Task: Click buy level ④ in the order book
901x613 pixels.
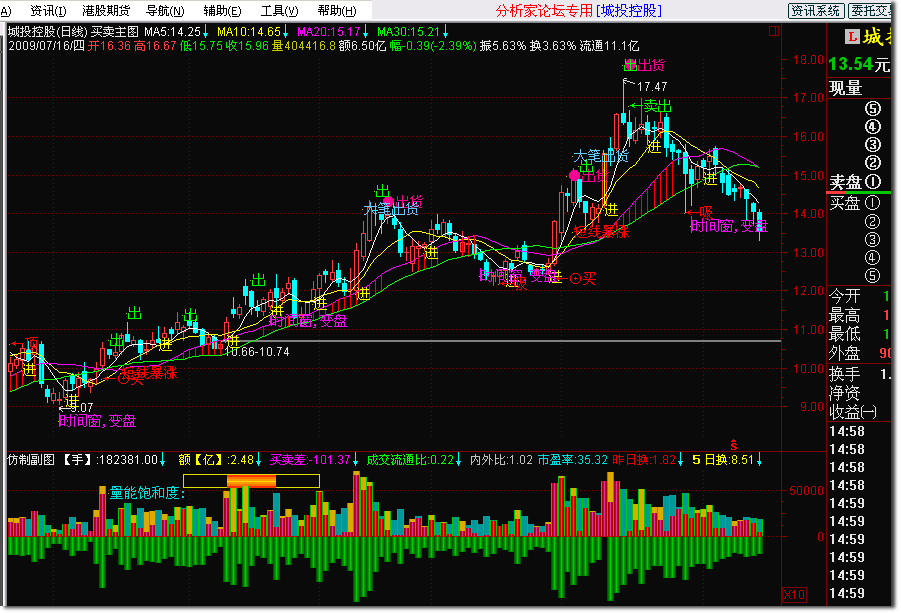Action: coord(872,257)
